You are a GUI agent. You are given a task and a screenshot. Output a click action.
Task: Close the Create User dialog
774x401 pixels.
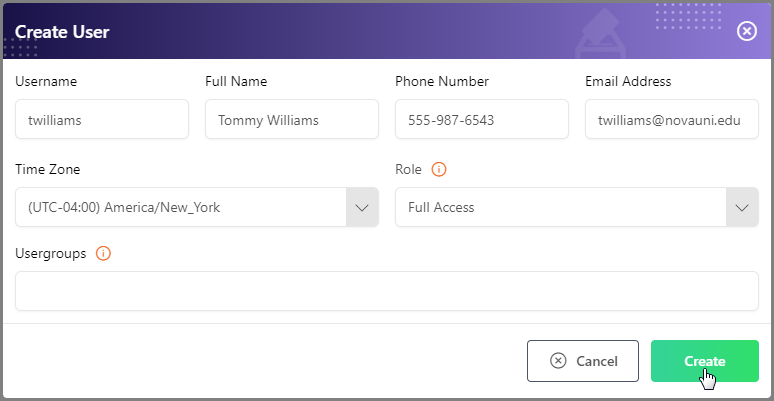tap(746, 32)
